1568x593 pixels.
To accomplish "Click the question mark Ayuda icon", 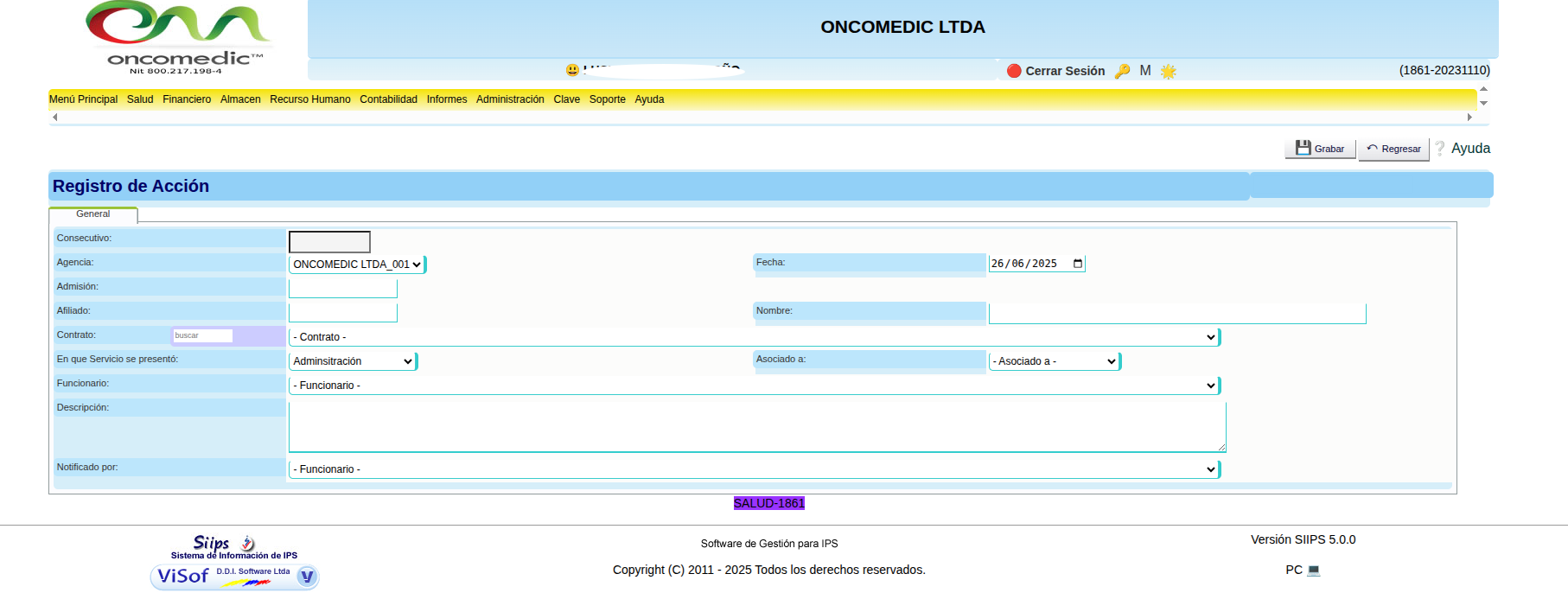I will point(1440,149).
